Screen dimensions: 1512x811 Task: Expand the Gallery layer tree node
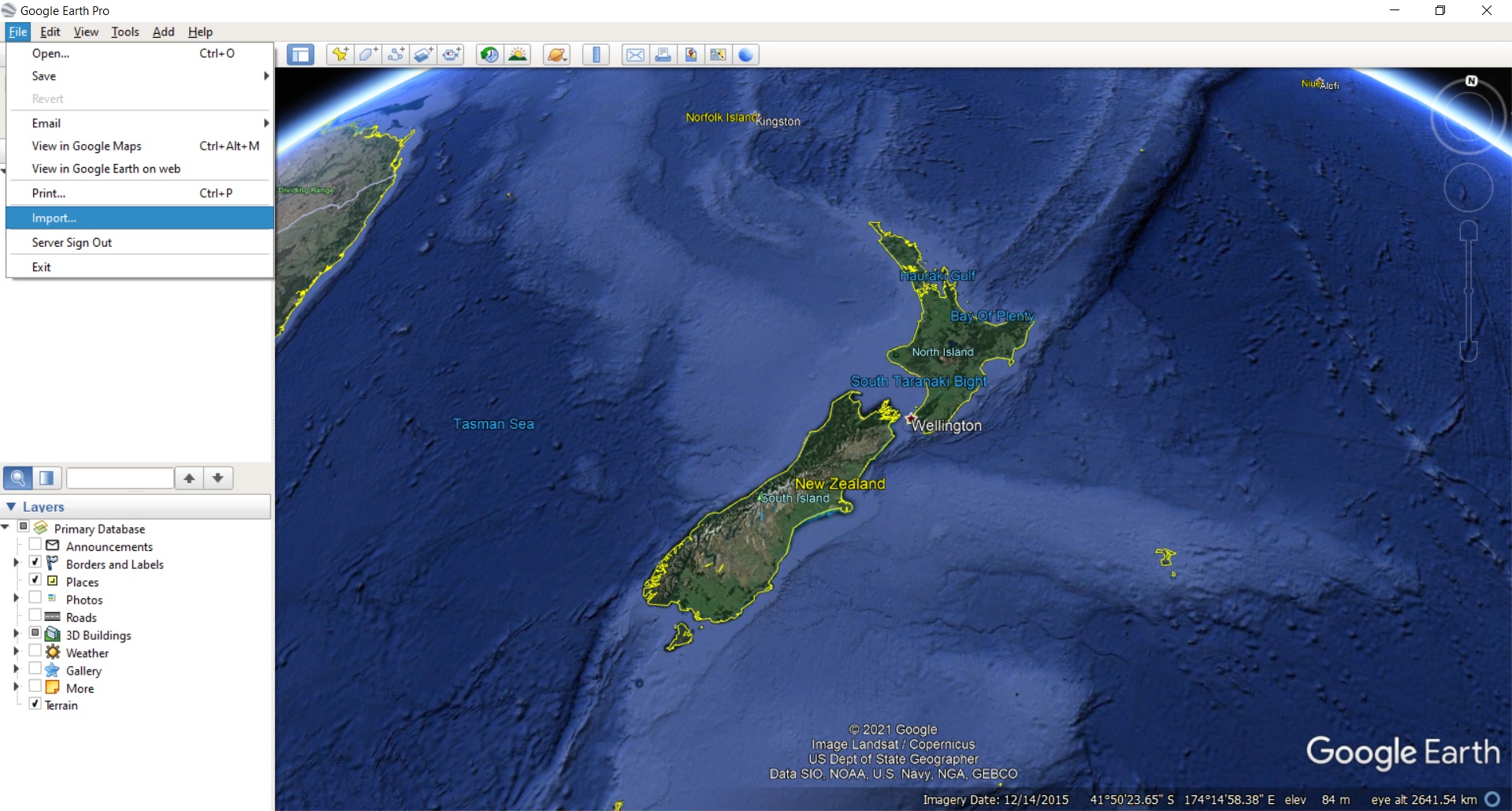(x=16, y=668)
